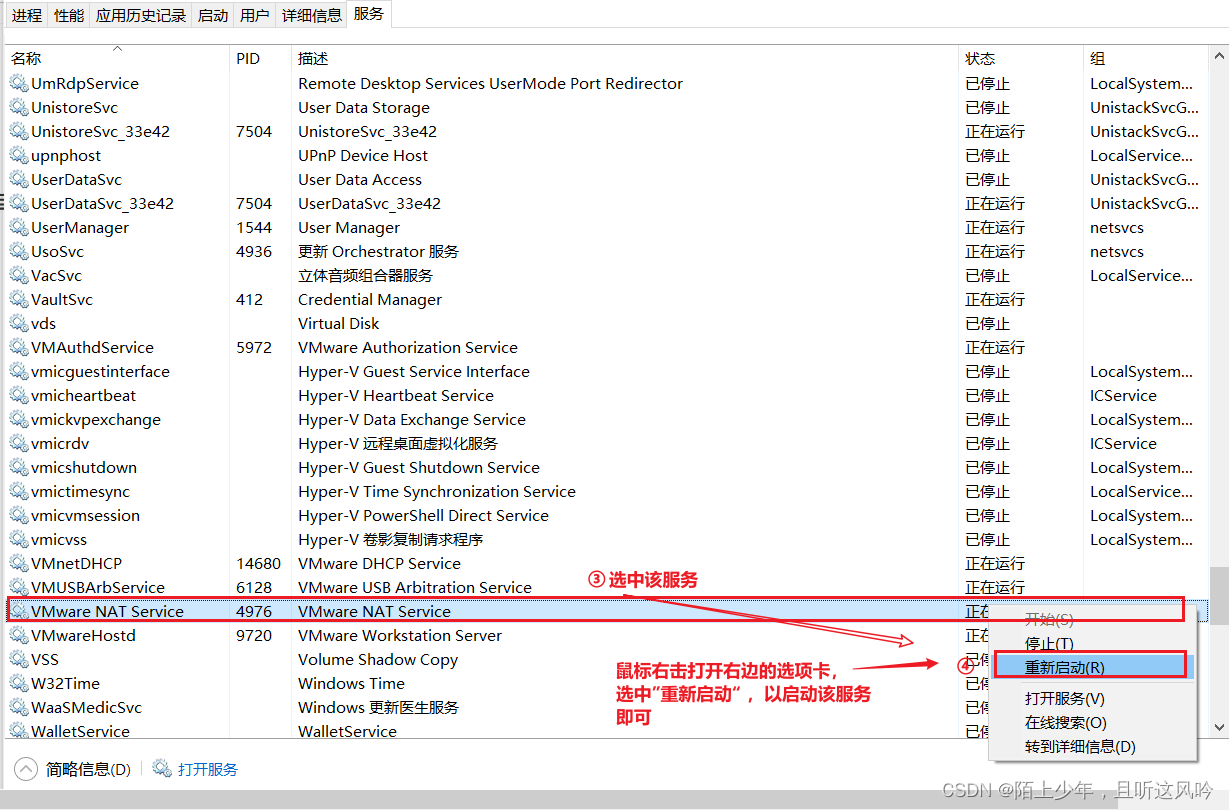Select the UnistoreSvc service name

[x=74, y=108]
